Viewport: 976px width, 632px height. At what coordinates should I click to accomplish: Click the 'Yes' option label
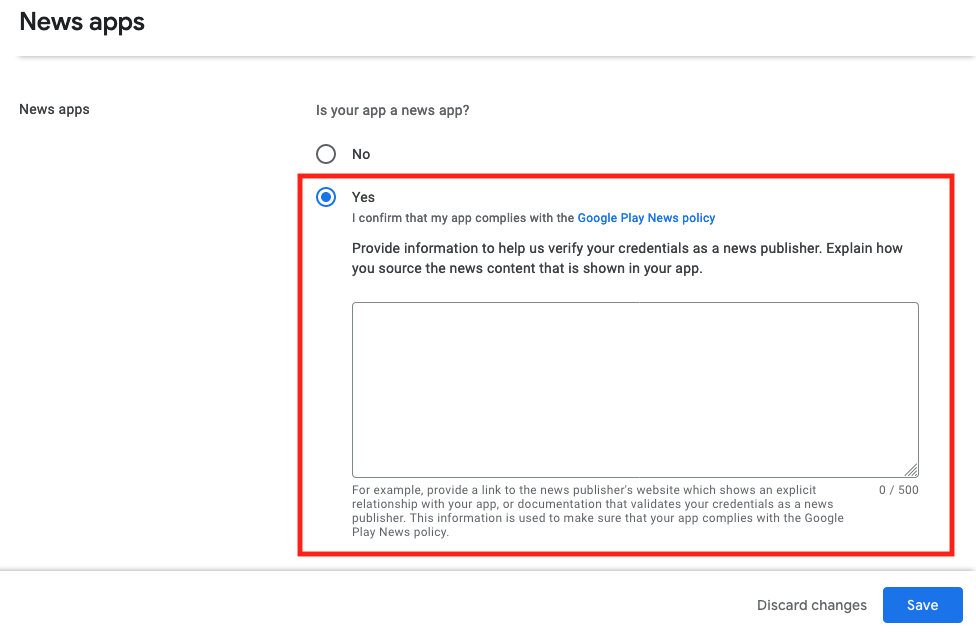pyautogui.click(x=363, y=197)
